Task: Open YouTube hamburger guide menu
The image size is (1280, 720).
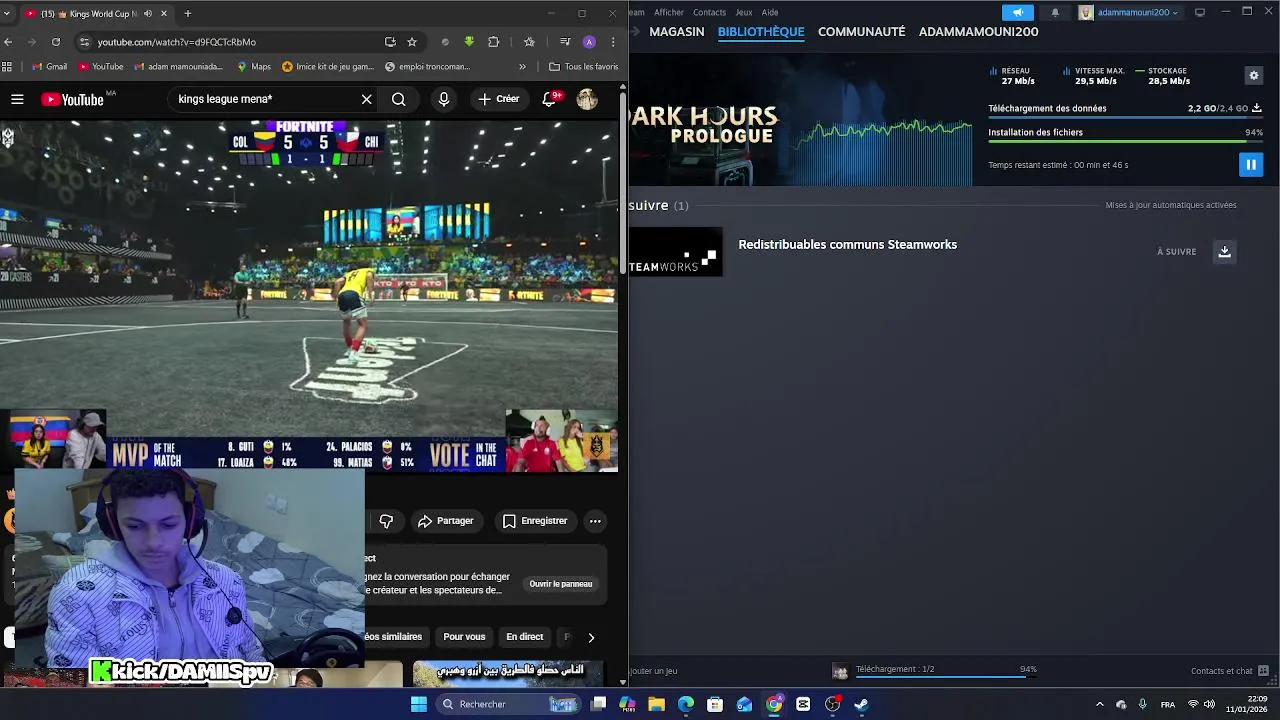Action: coord(17,99)
